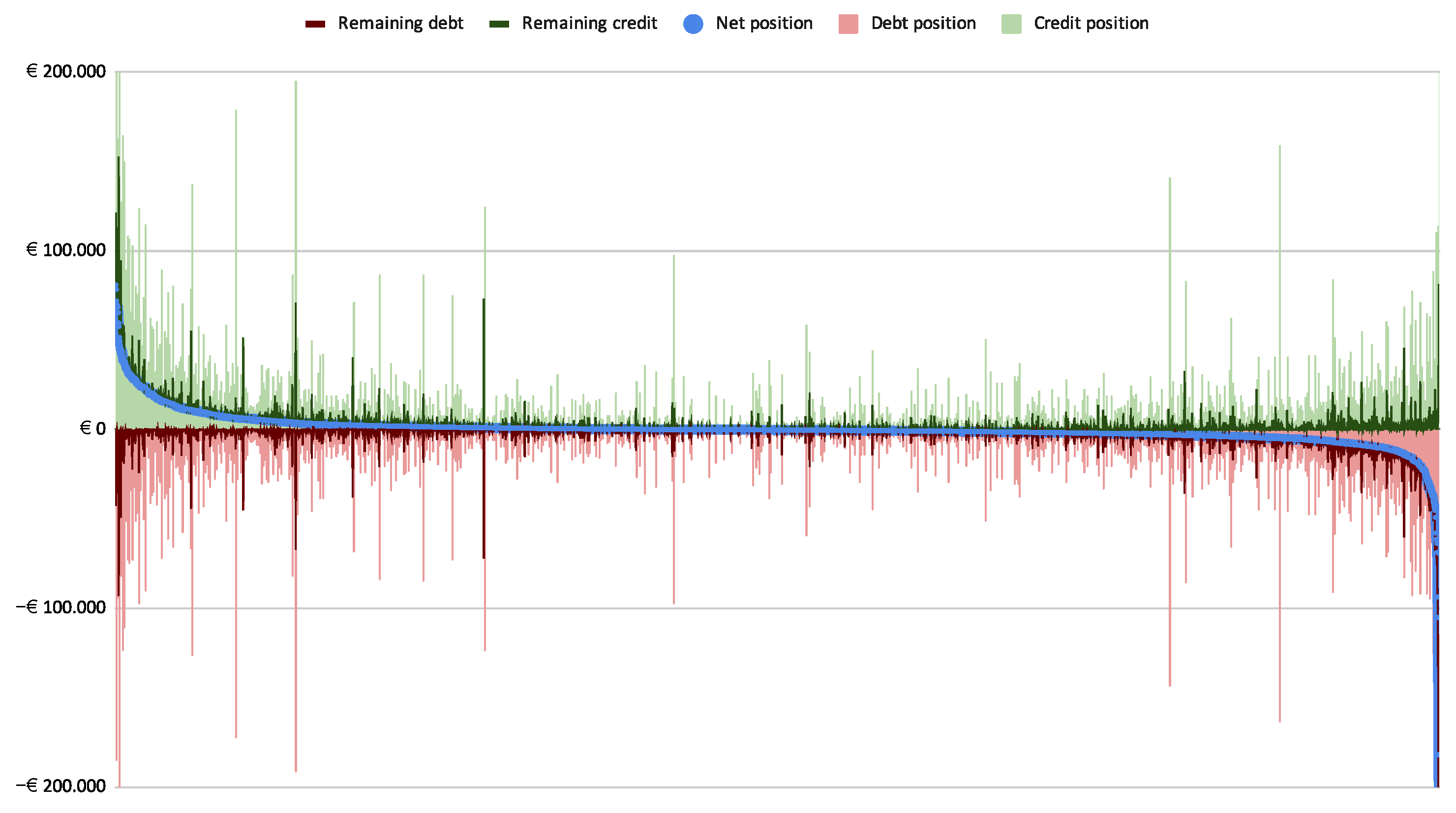The height and width of the screenshot is (813, 1456).
Task: Click the € 100.000 axis label
Action: 66,250
